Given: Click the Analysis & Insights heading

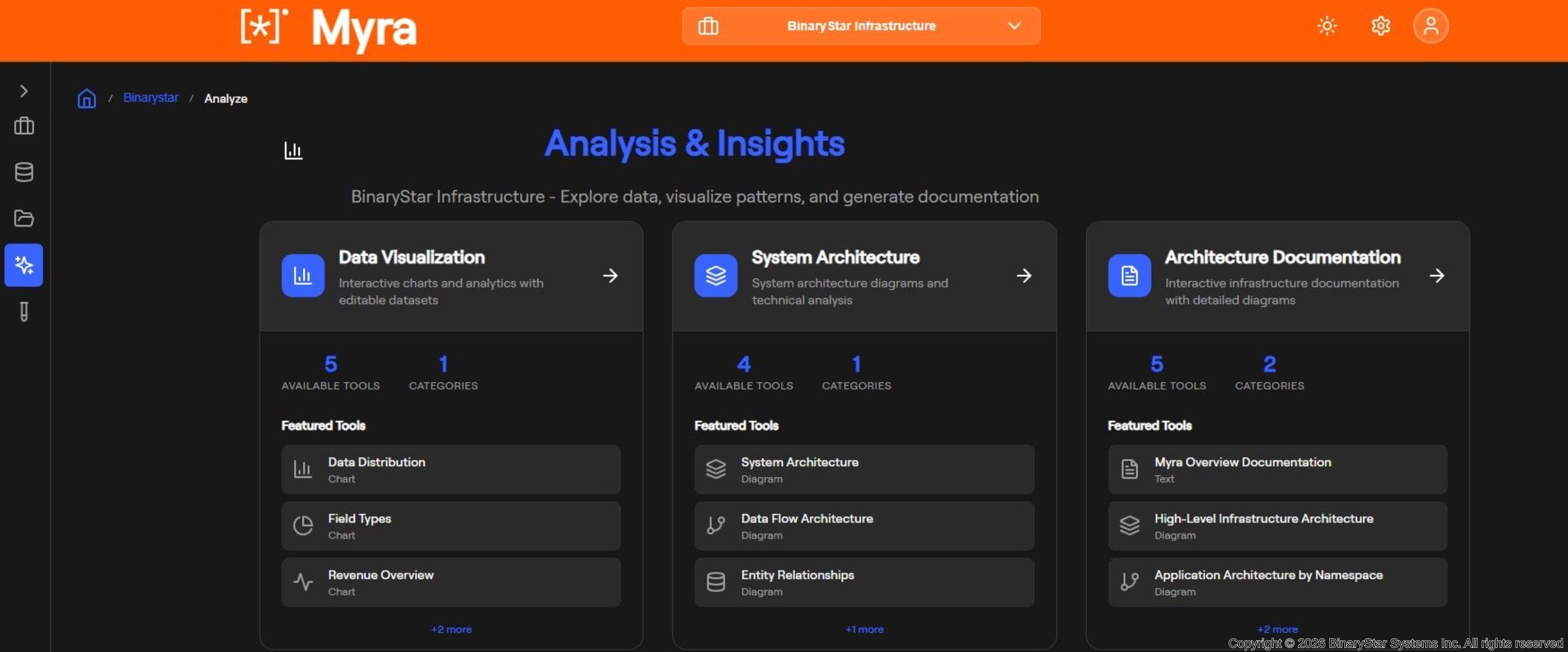Looking at the screenshot, I should pos(694,143).
